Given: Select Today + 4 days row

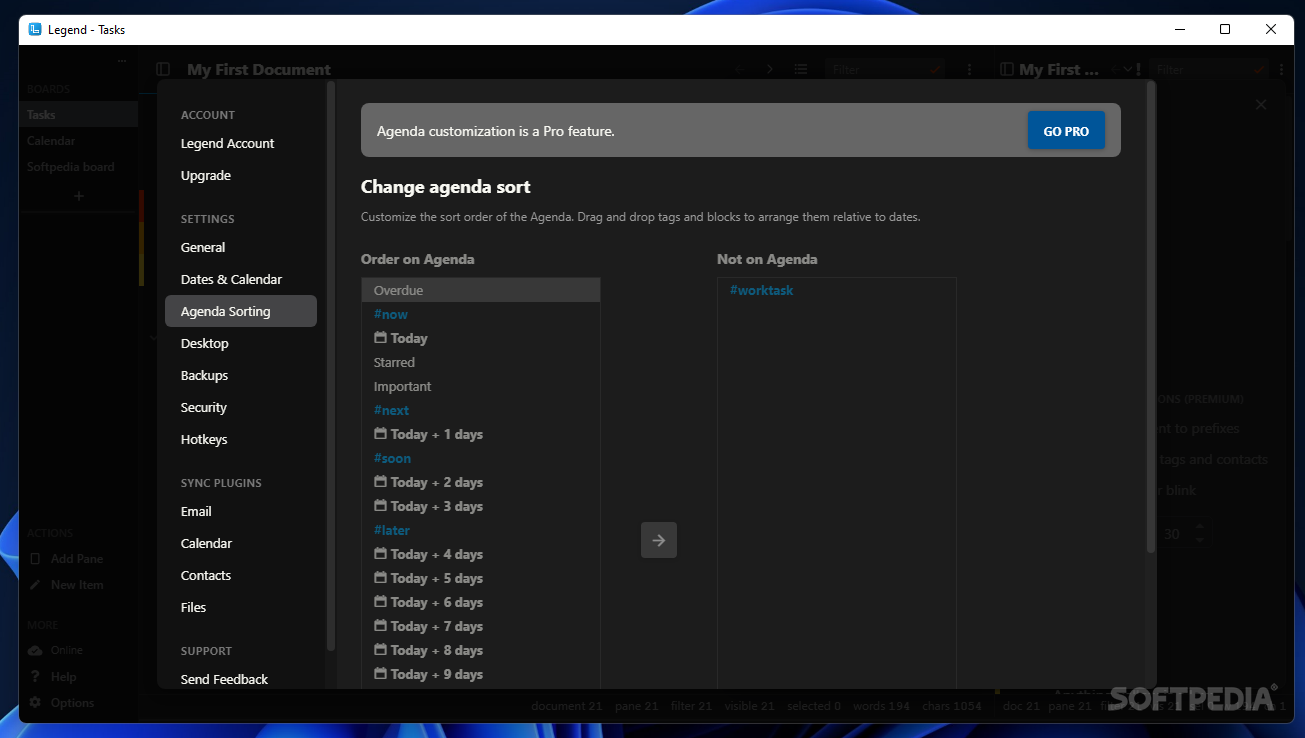Looking at the screenshot, I should (x=481, y=554).
